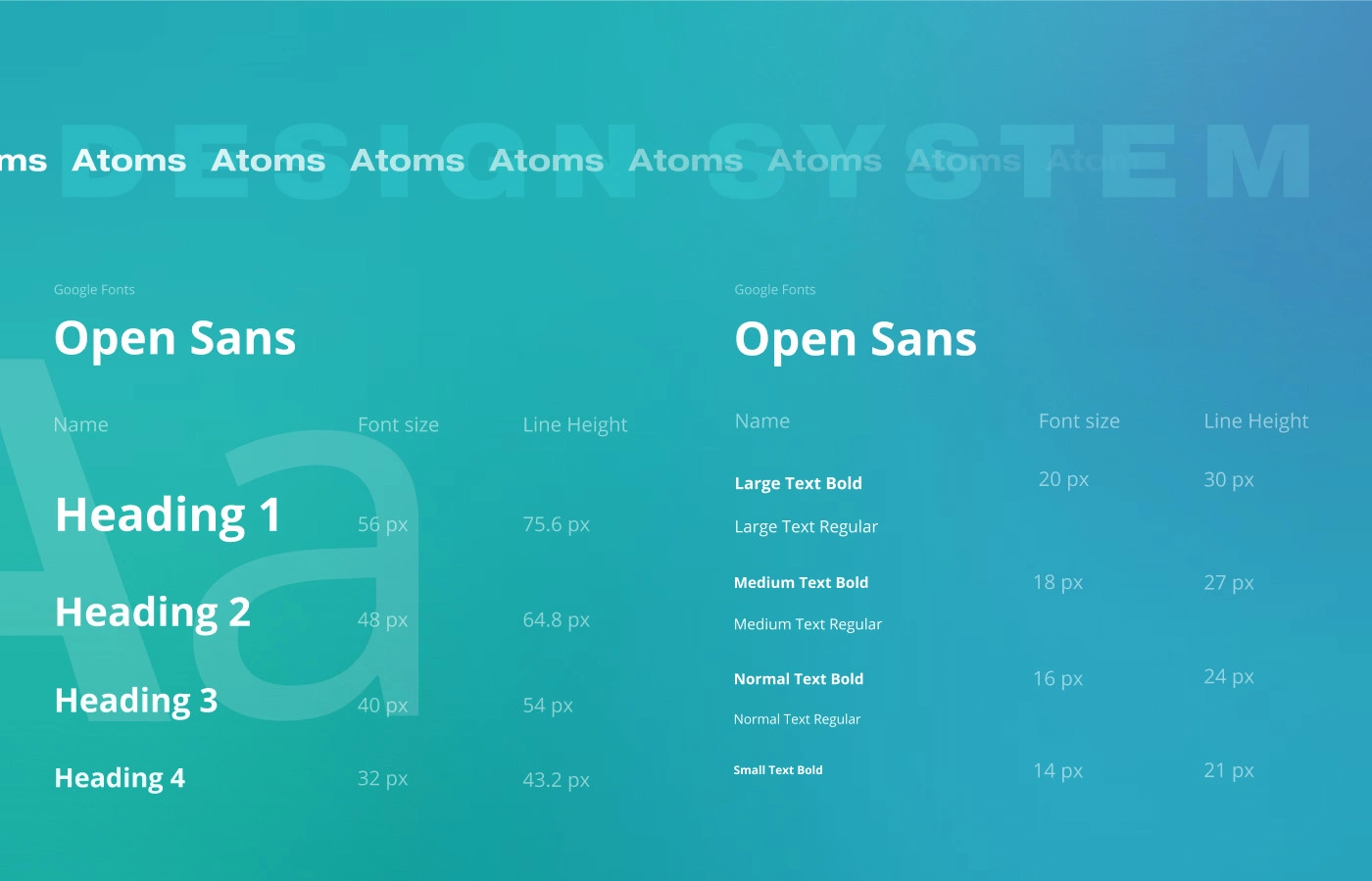
Task: Click "Open Sans" title above Heading 1
Action: click(175, 340)
